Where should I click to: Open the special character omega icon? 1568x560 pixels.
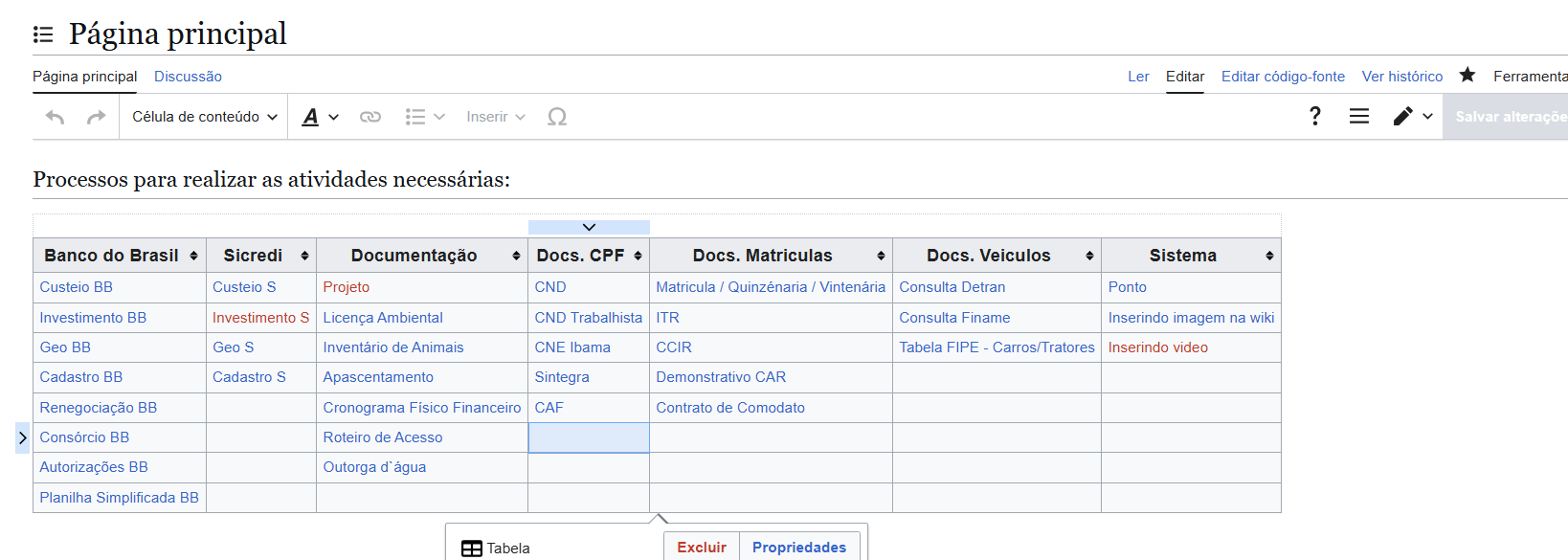(x=557, y=117)
